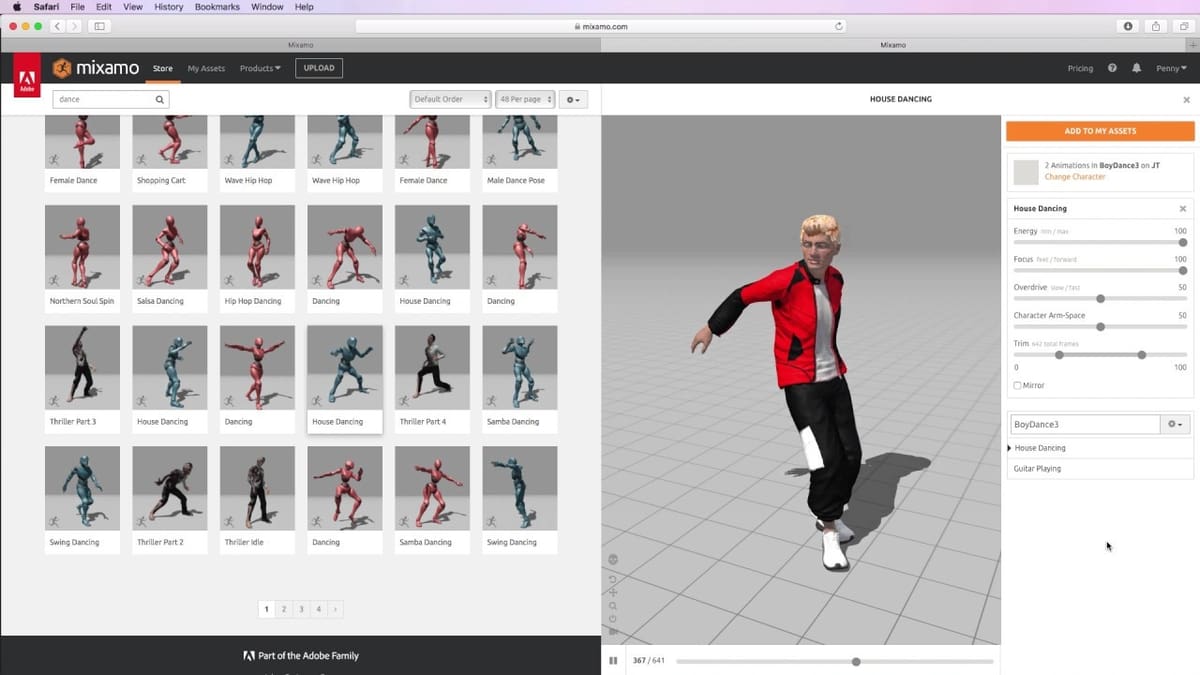Select the pan camera icon in viewer
The height and width of the screenshot is (675, 1200).
click(x=613, y=592)
